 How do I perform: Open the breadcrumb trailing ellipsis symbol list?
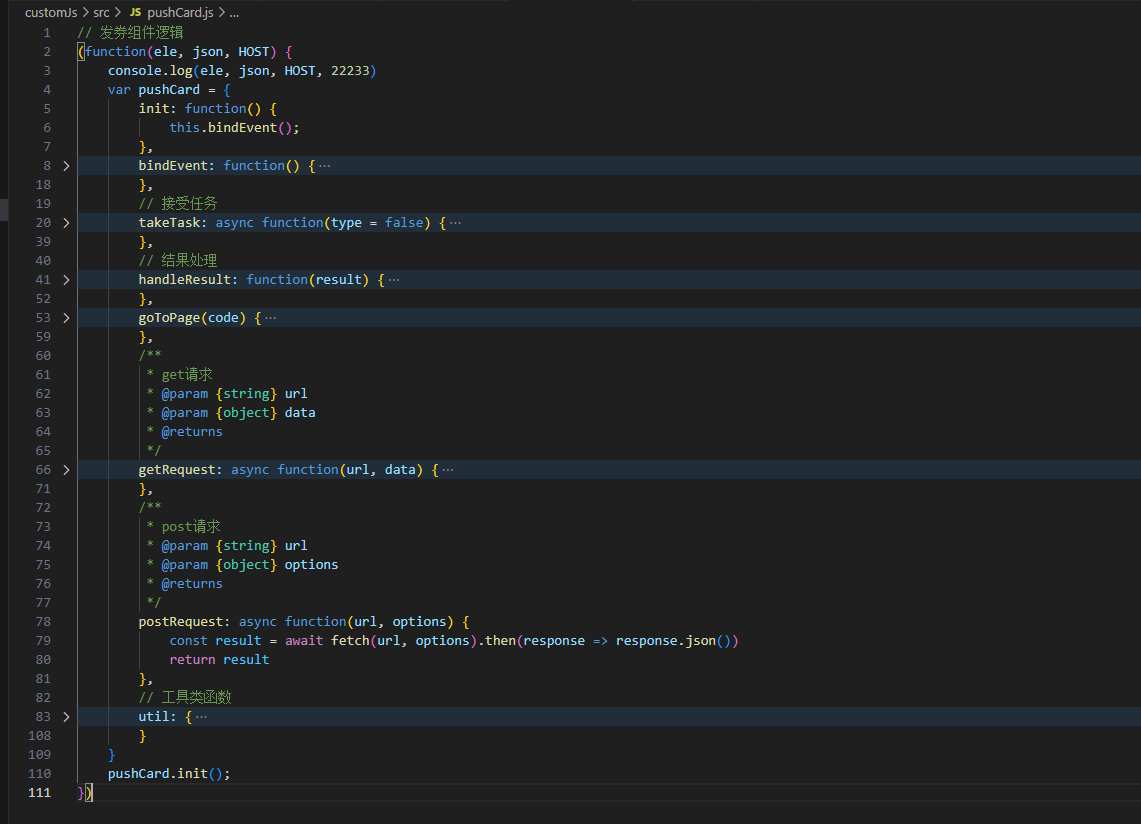(x=234, y=13)
